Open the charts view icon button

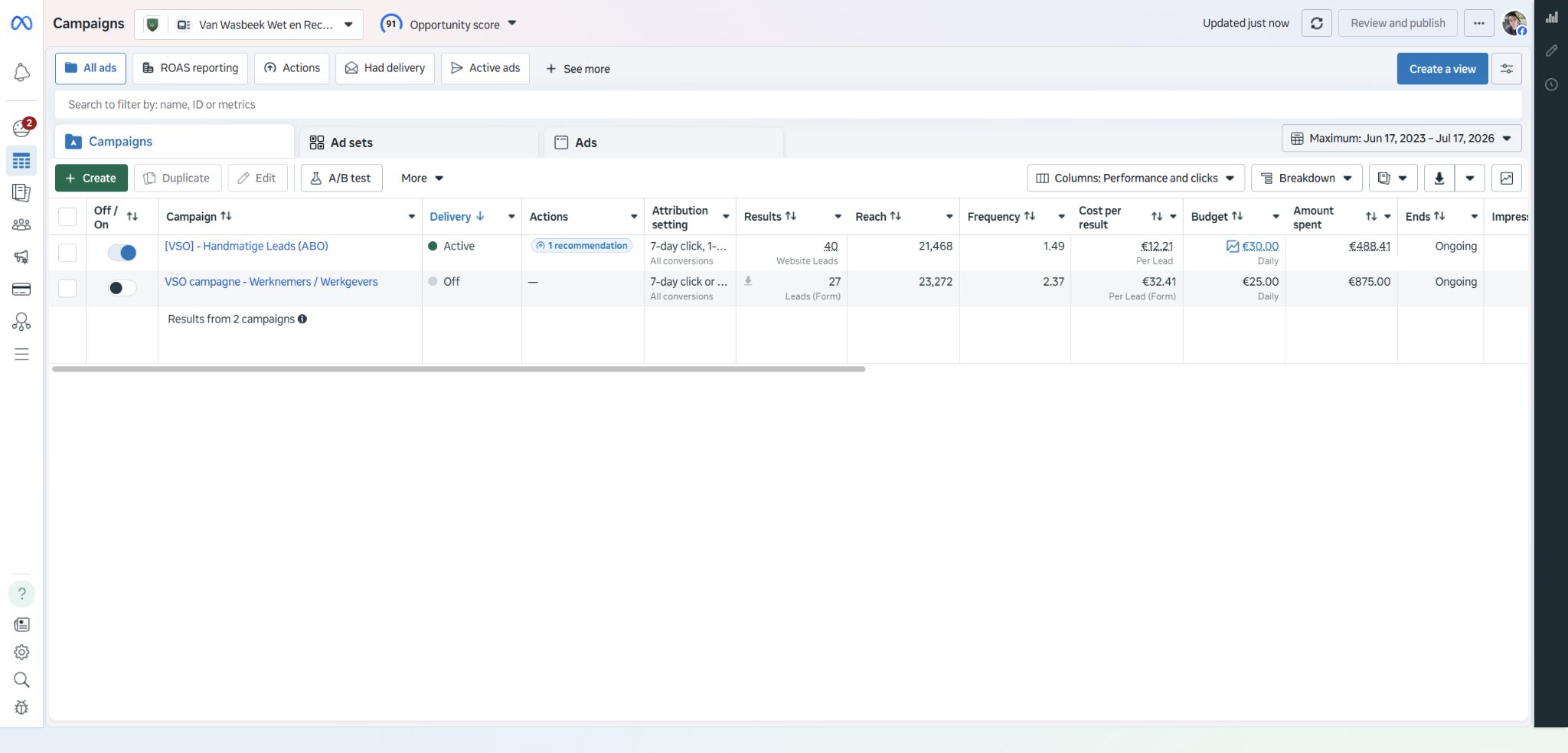pyautogui.click(x=1507, y=178)
